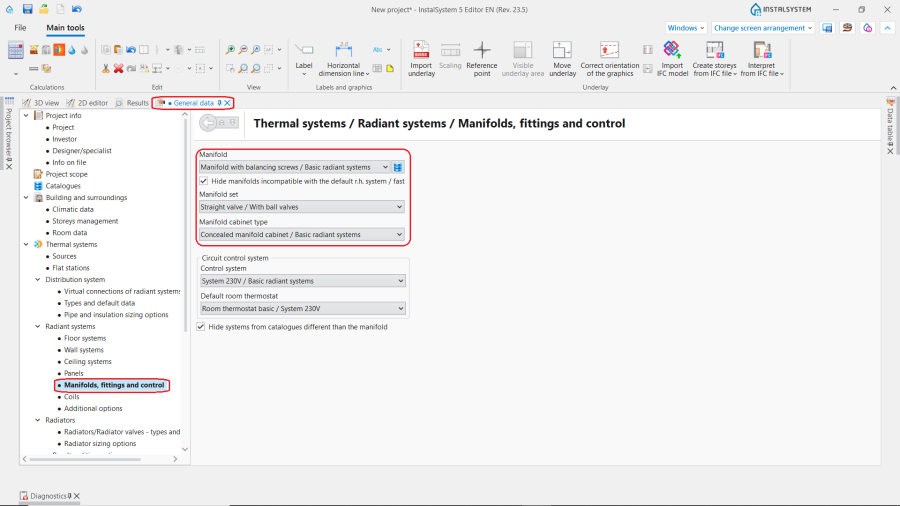Click tree horizontal scrollbar right arrow

[x=175, y=459]
